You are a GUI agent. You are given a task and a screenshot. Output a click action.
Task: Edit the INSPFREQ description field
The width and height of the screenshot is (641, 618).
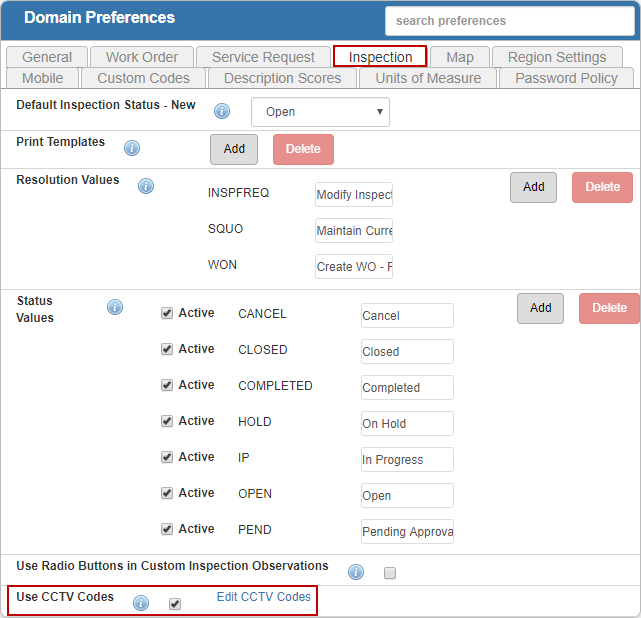point(354,195)
